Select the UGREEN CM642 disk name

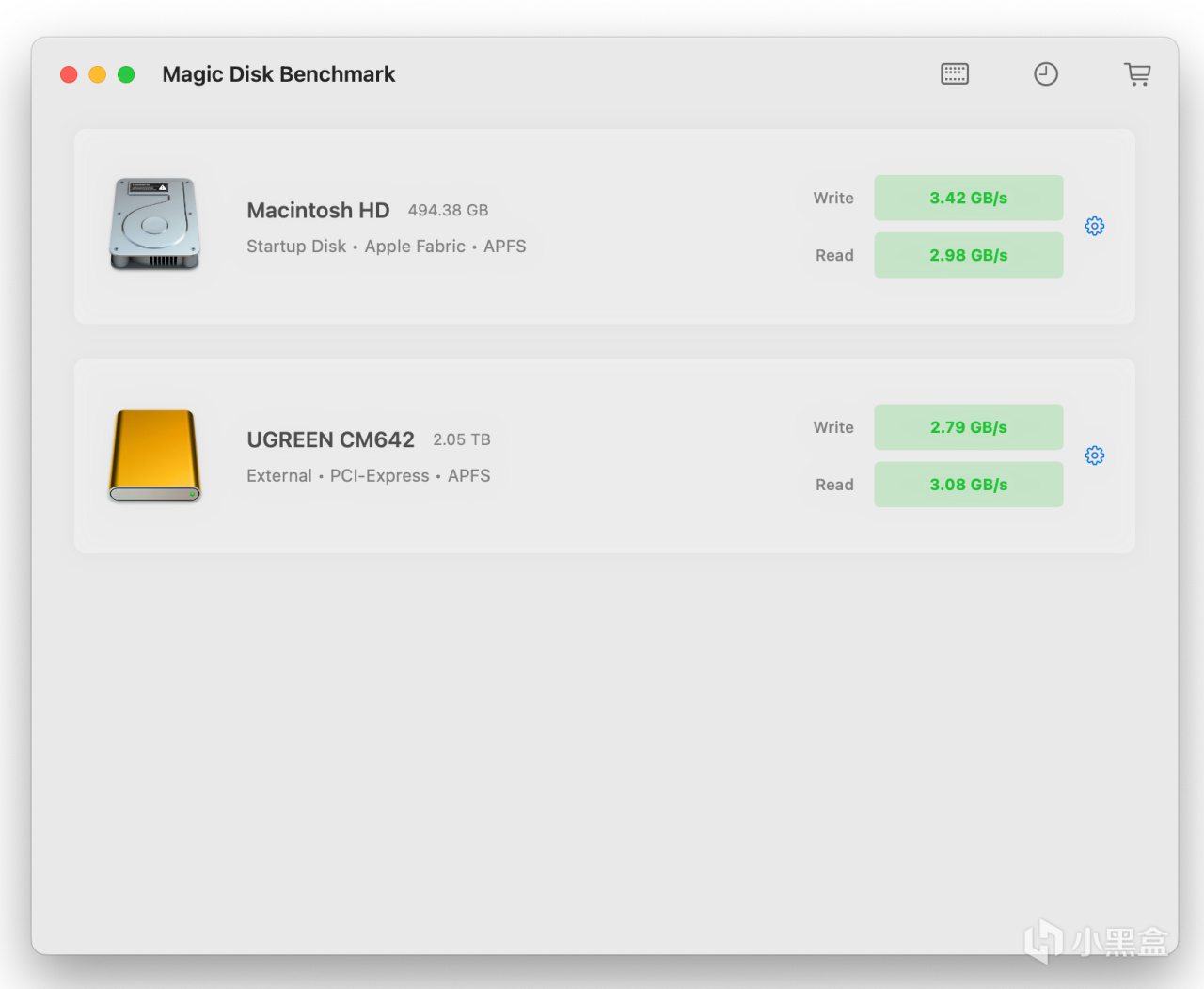[x=330, y=440]
